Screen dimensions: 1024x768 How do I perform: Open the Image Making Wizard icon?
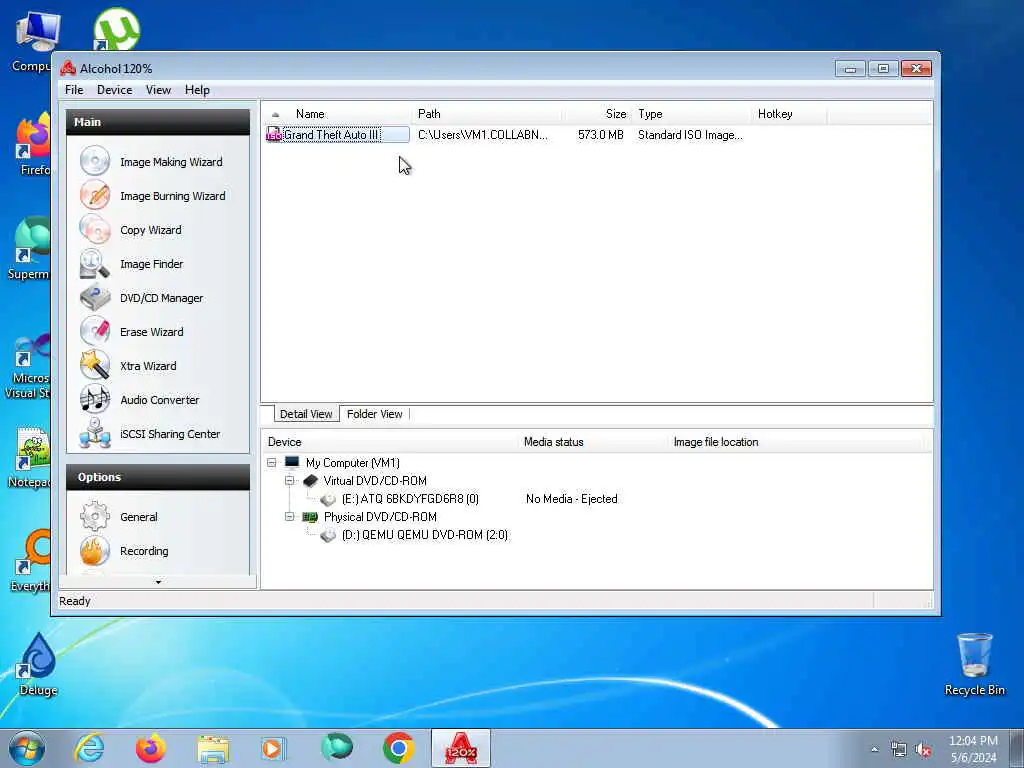95,161
